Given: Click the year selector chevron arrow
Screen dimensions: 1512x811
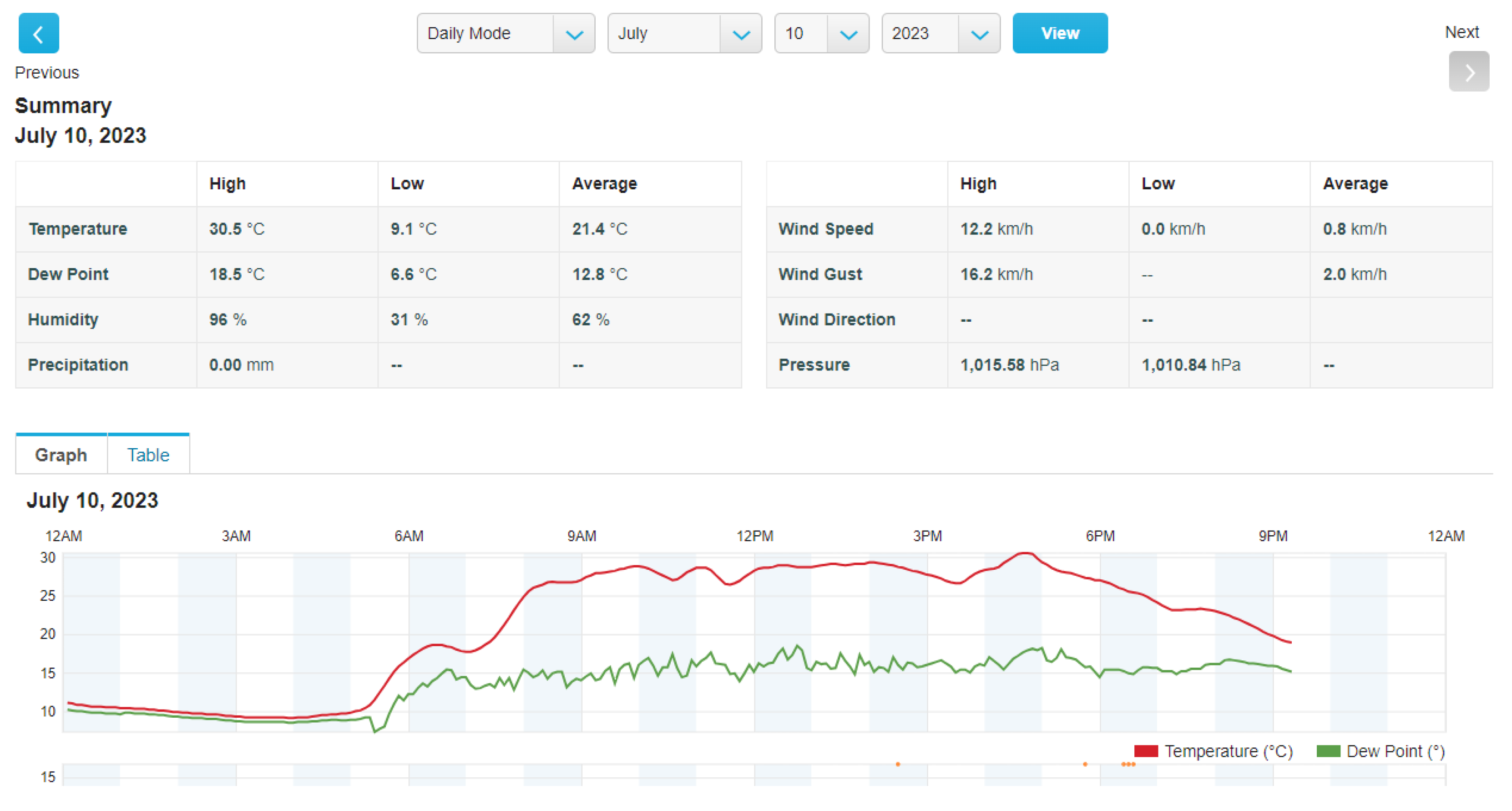Looking at the screenshot, I should click(x=979, y=35).
